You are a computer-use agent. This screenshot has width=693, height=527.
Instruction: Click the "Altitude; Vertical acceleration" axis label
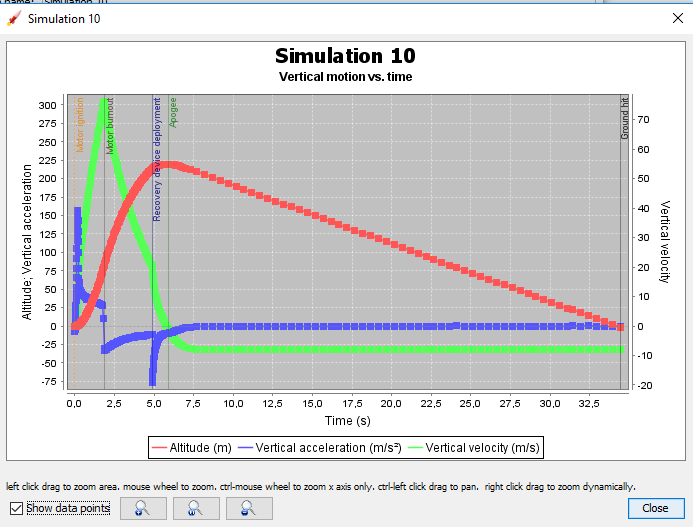[27, 242]
